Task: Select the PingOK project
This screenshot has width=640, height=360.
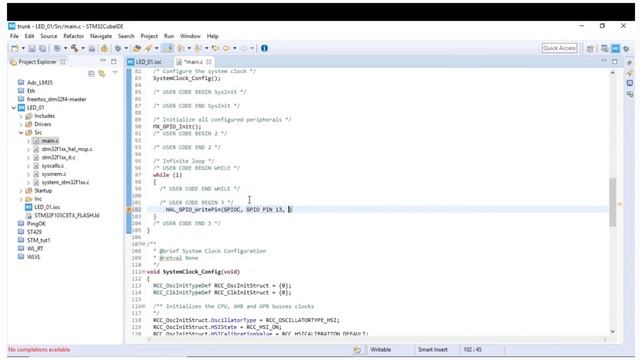Action: (36, 224)
